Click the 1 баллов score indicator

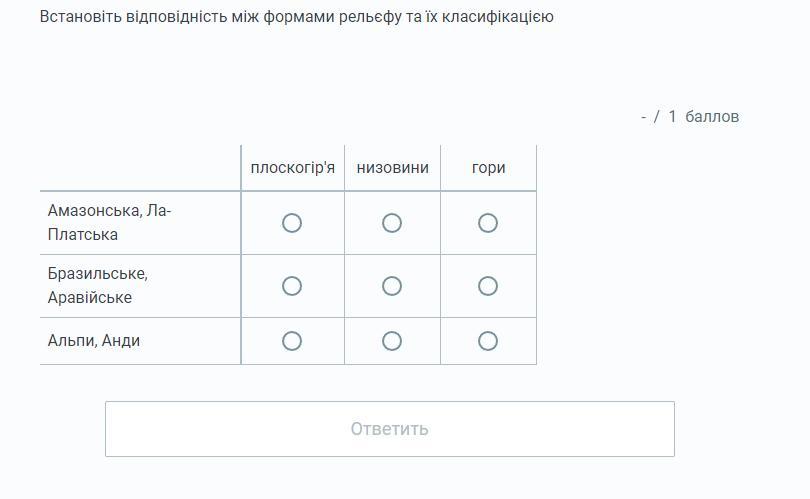coord(703,117)
